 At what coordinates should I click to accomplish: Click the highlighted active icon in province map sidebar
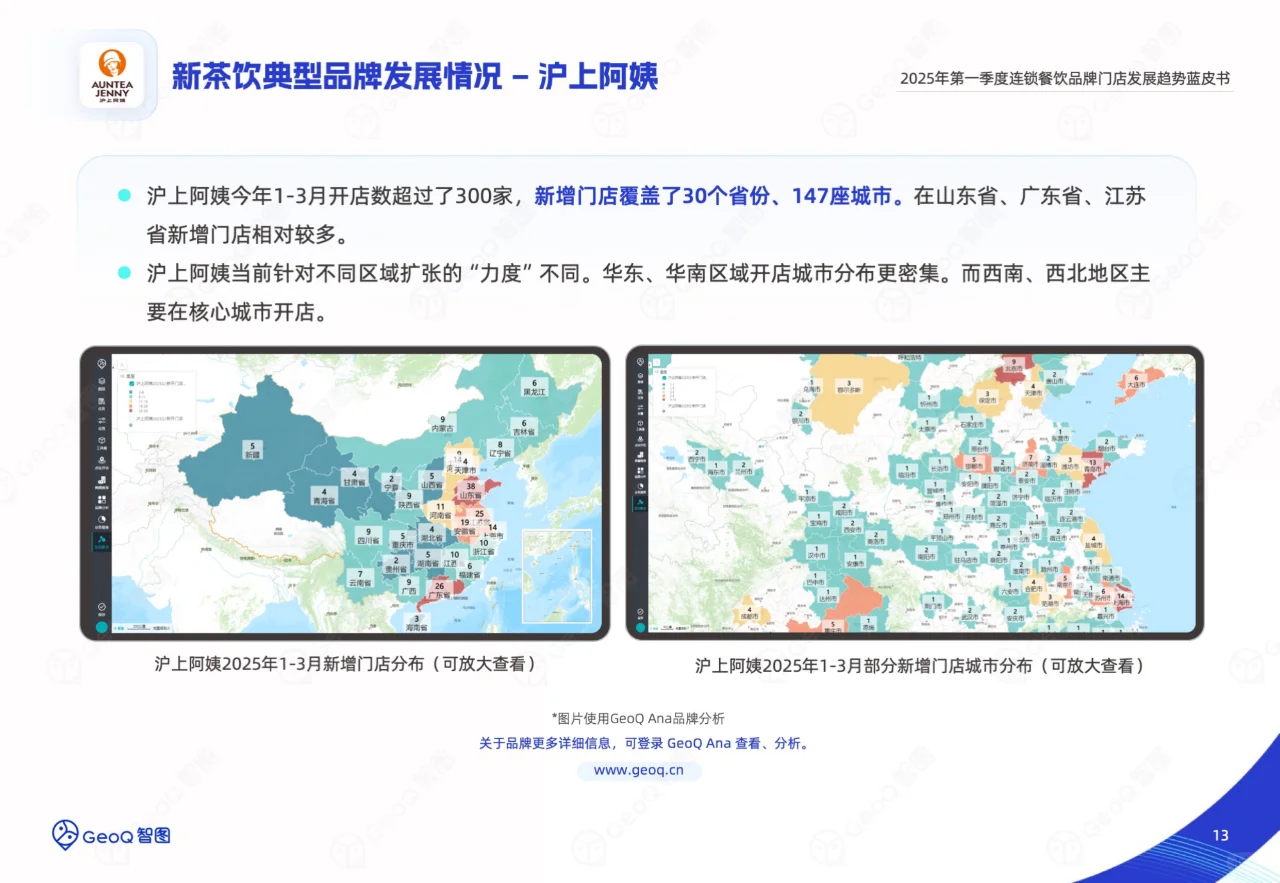[x=101, y=541]
